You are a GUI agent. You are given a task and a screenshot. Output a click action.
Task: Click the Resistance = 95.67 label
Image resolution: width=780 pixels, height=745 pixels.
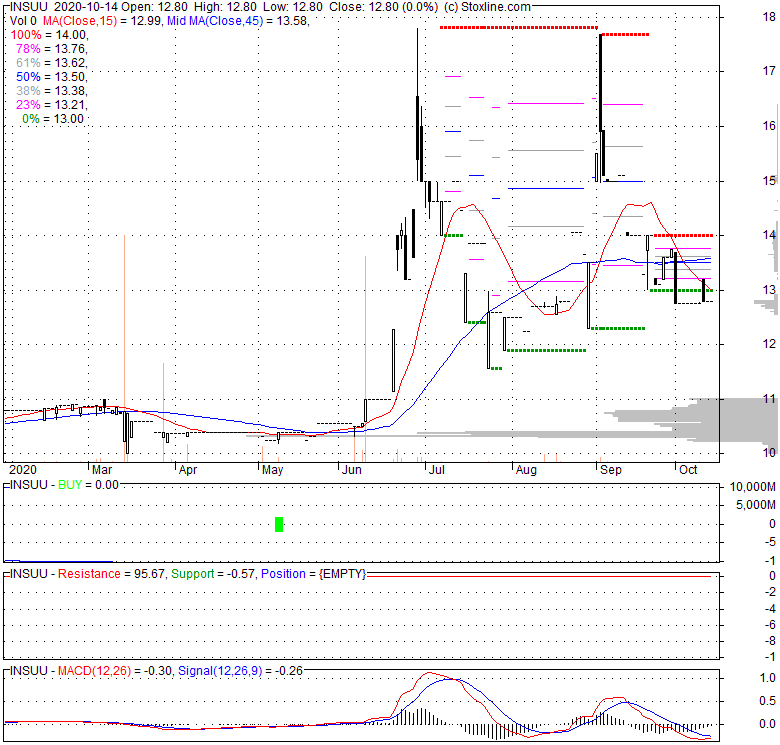pyautogui.click(x=111, y=574)
